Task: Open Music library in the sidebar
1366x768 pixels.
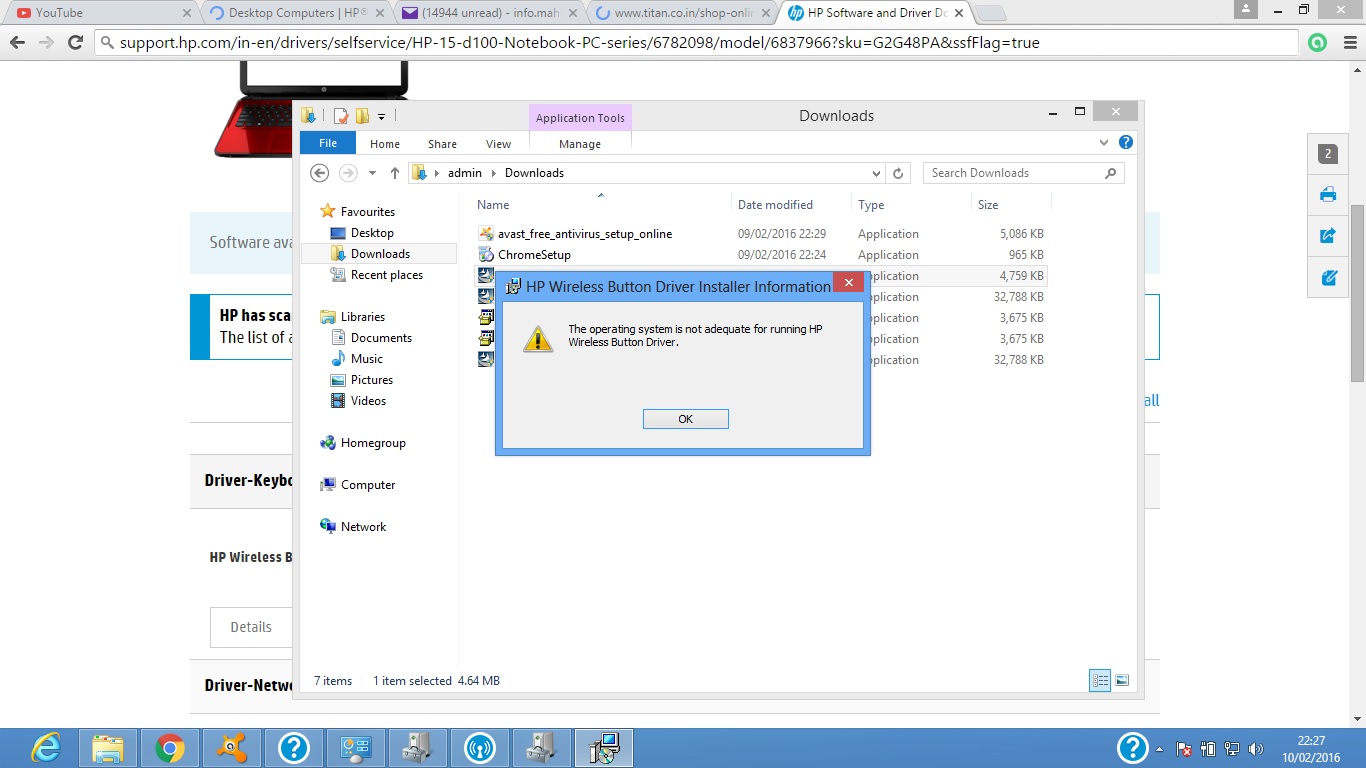Action: pos(366,359)
